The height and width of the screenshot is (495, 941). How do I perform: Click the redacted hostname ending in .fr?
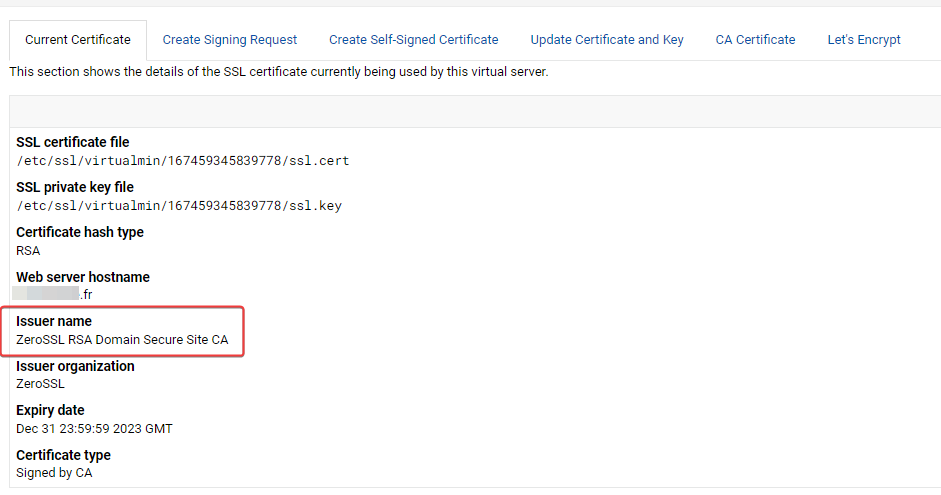(53, 295)
